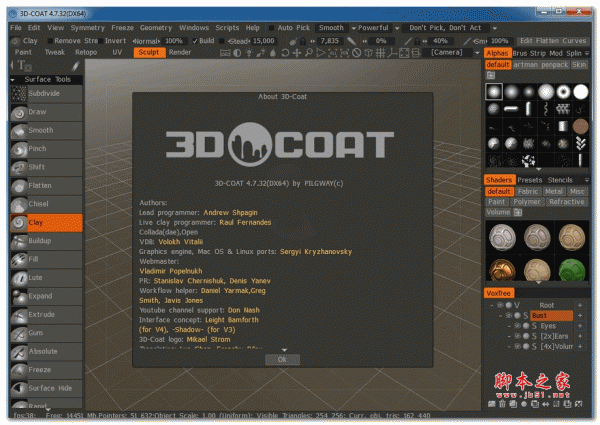The height and width of the screenshot is (425, 600).
Task: Toggle the Invert checkbox
Action: tap(101, 41)
